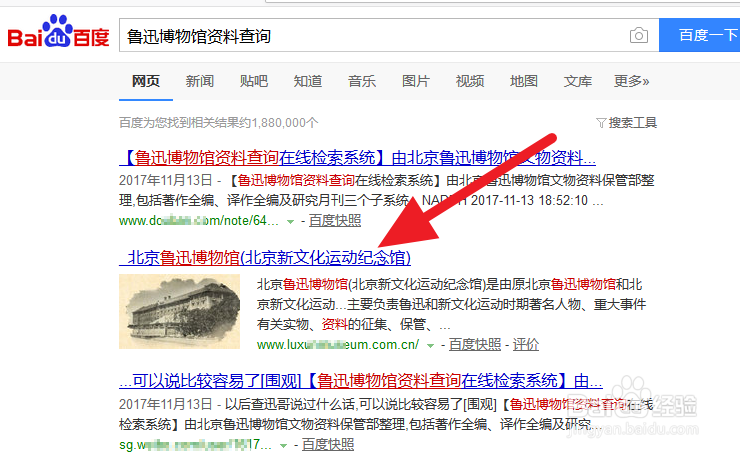Open 百度快照 of the third result

point(328,444)
